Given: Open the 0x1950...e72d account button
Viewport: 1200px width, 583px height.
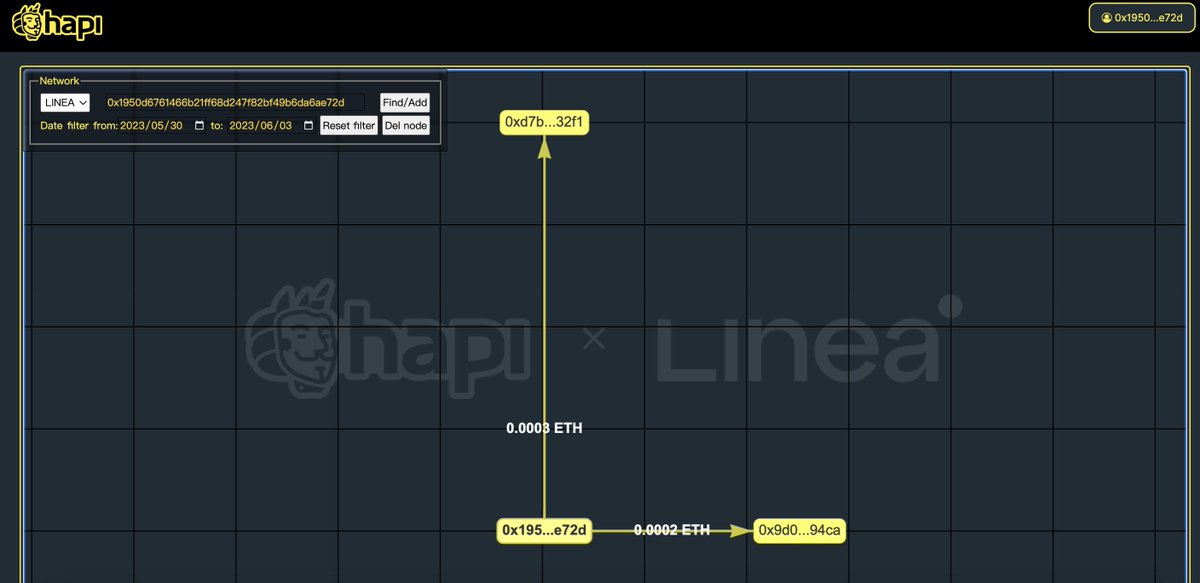Looking at the screenshot, I should coord(1141,18).
